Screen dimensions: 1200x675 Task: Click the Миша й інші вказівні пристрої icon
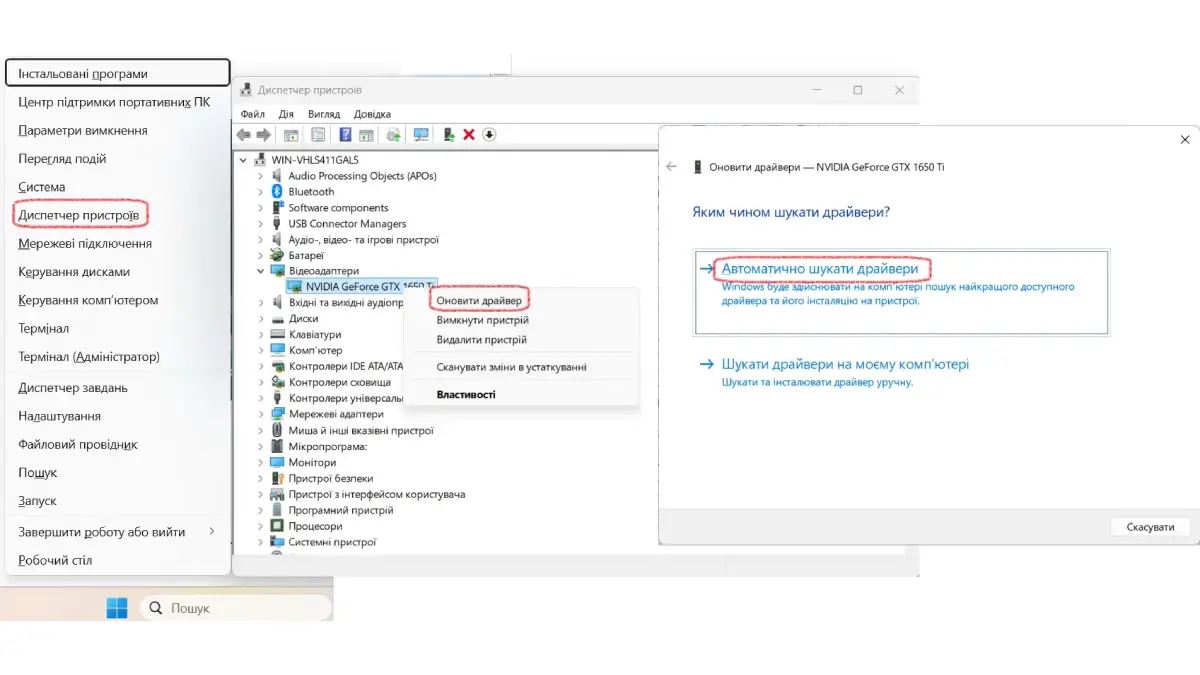[277, 431]
